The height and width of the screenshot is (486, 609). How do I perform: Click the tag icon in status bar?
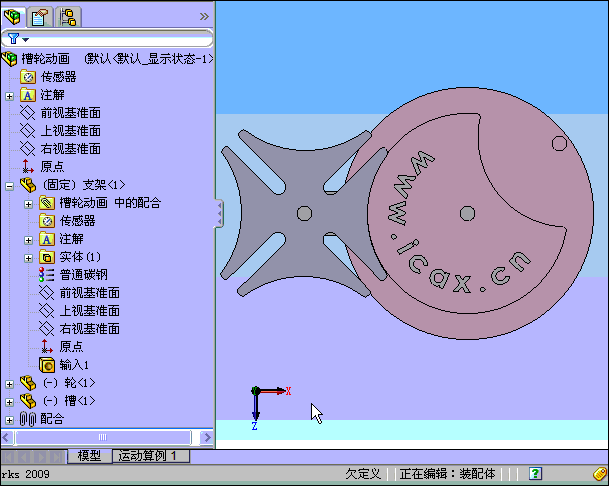pyautogui.click(x=600, y=474)
